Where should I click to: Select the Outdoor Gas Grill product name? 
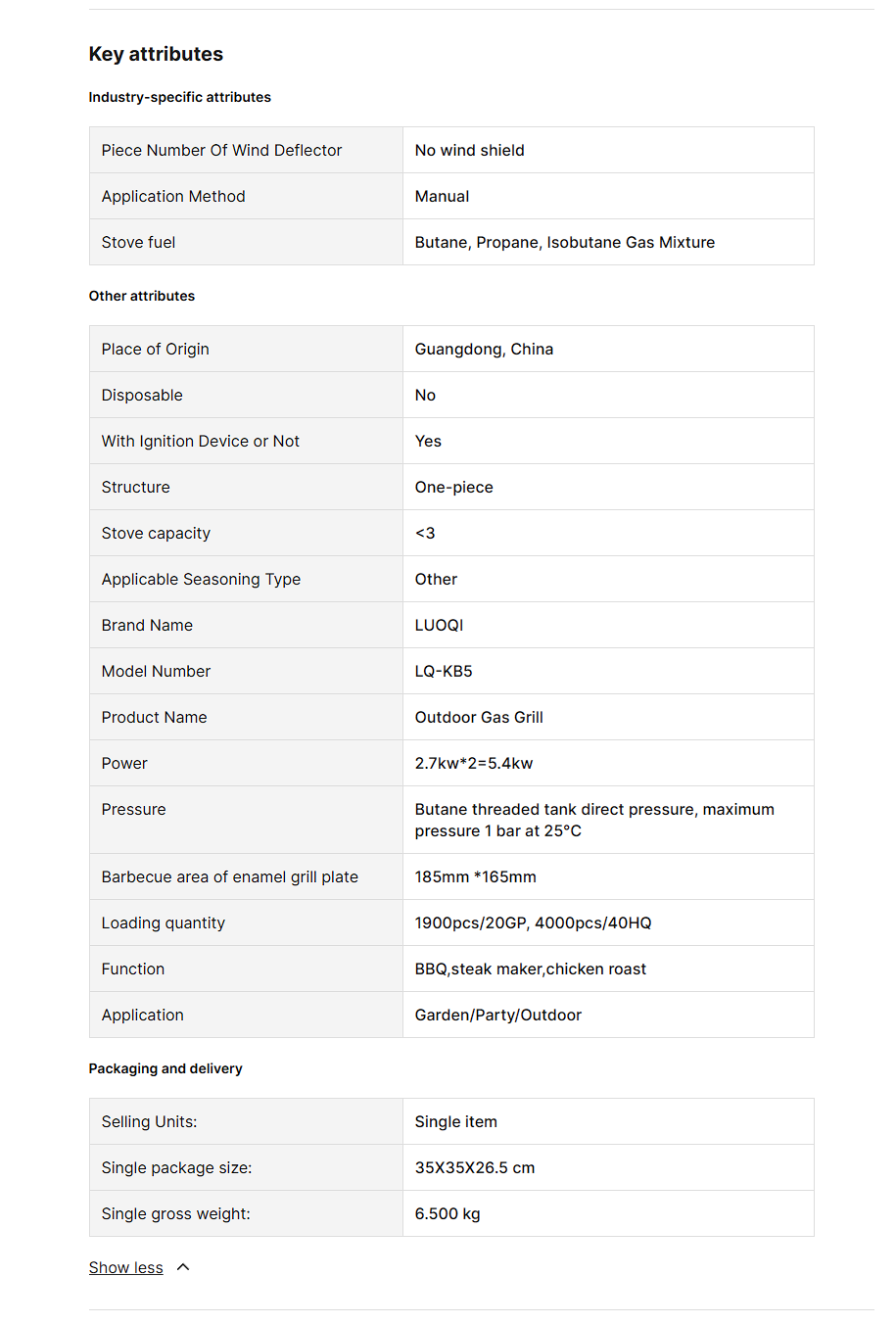click(479, 717)
